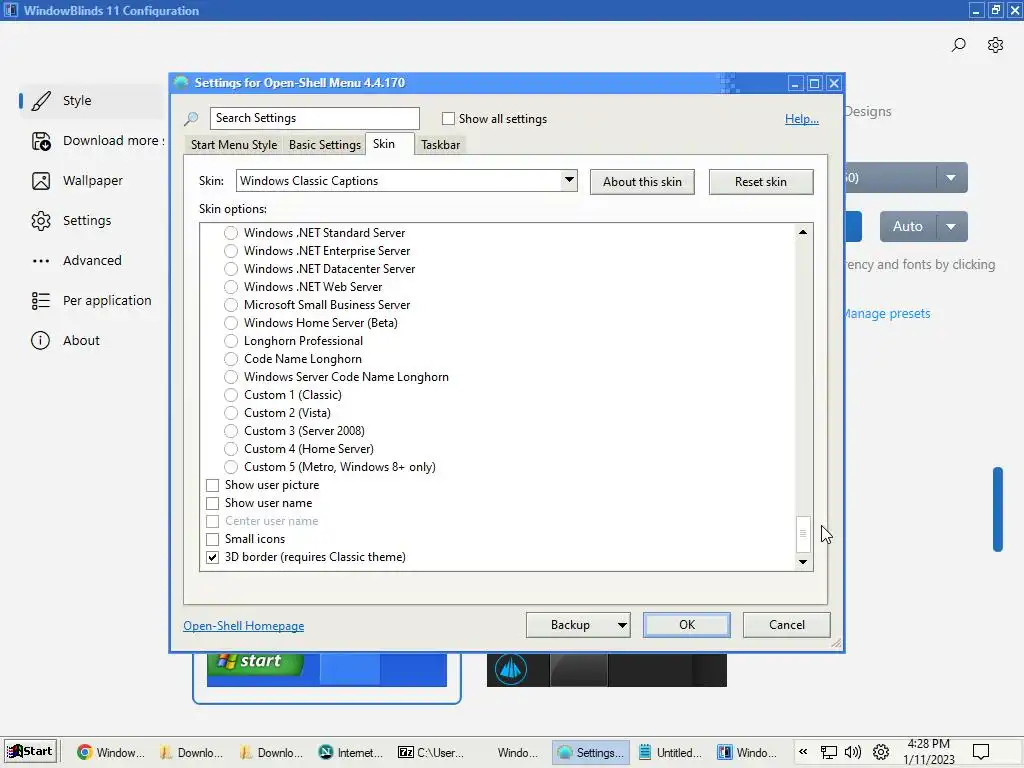This screenshot has height=768, width=1024.
Task: Select Microsoft Small Business Server option
Action: pos(231,305)
